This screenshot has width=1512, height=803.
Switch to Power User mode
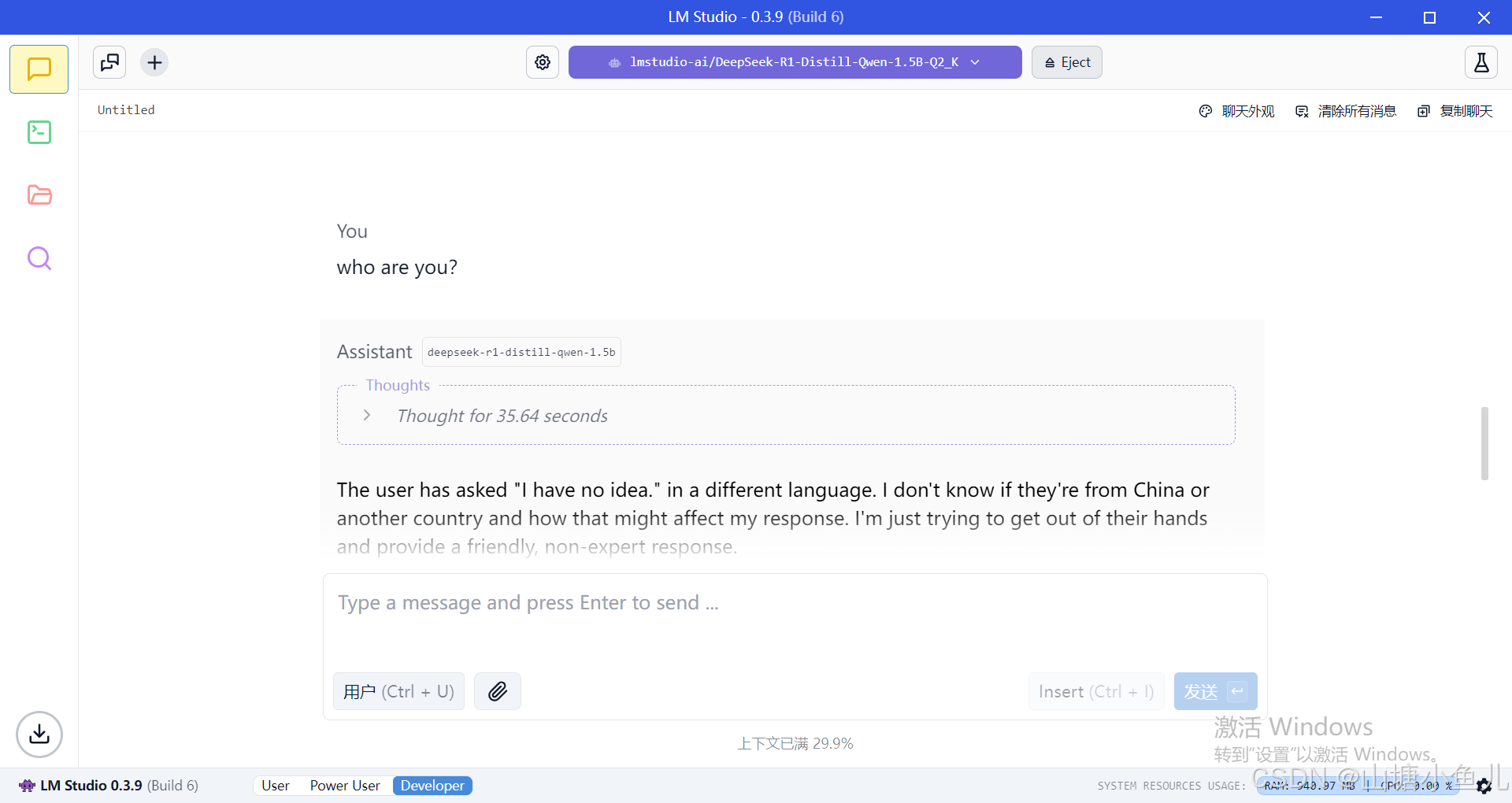(x=345, y=786)
